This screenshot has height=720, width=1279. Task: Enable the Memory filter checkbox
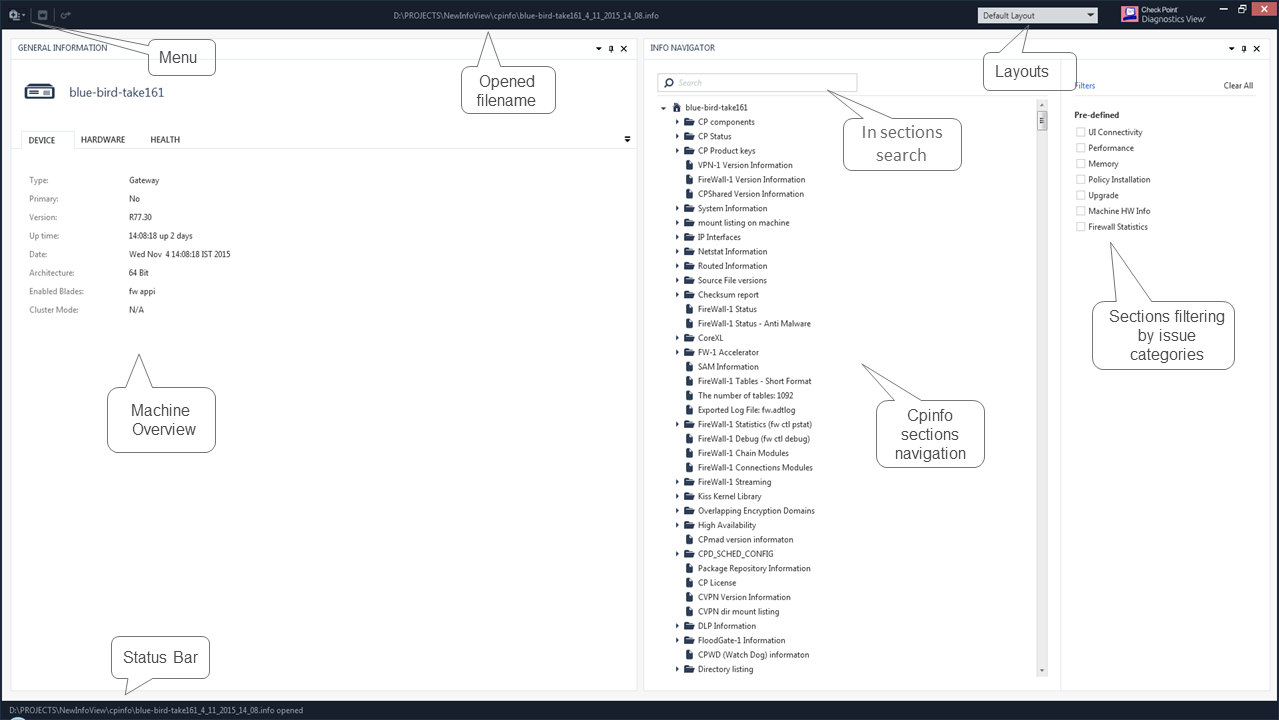(1080, 164)
